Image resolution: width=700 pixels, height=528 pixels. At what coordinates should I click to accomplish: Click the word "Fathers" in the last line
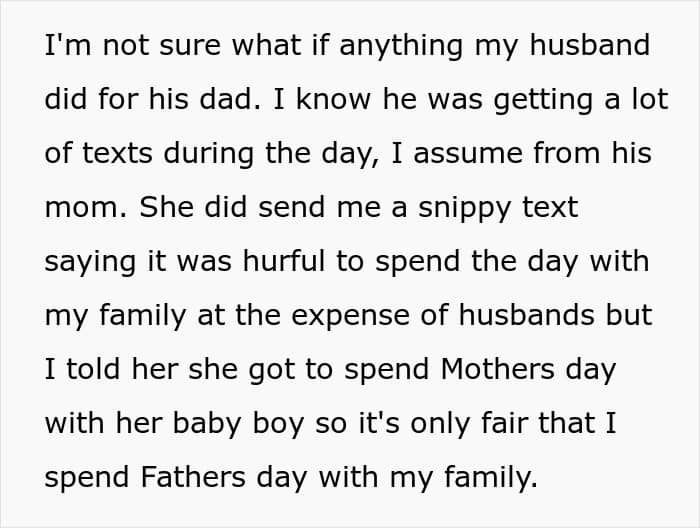[x=193, y=477]
